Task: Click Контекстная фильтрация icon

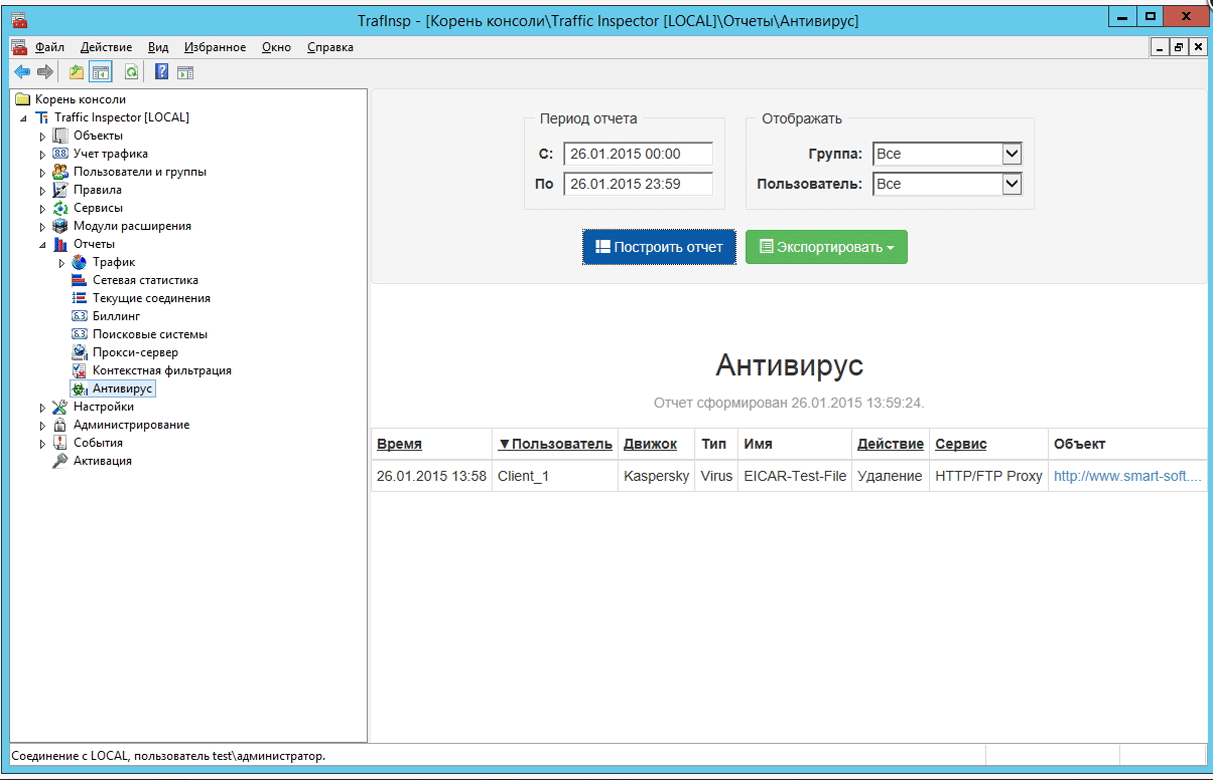Action: (80, 370)
